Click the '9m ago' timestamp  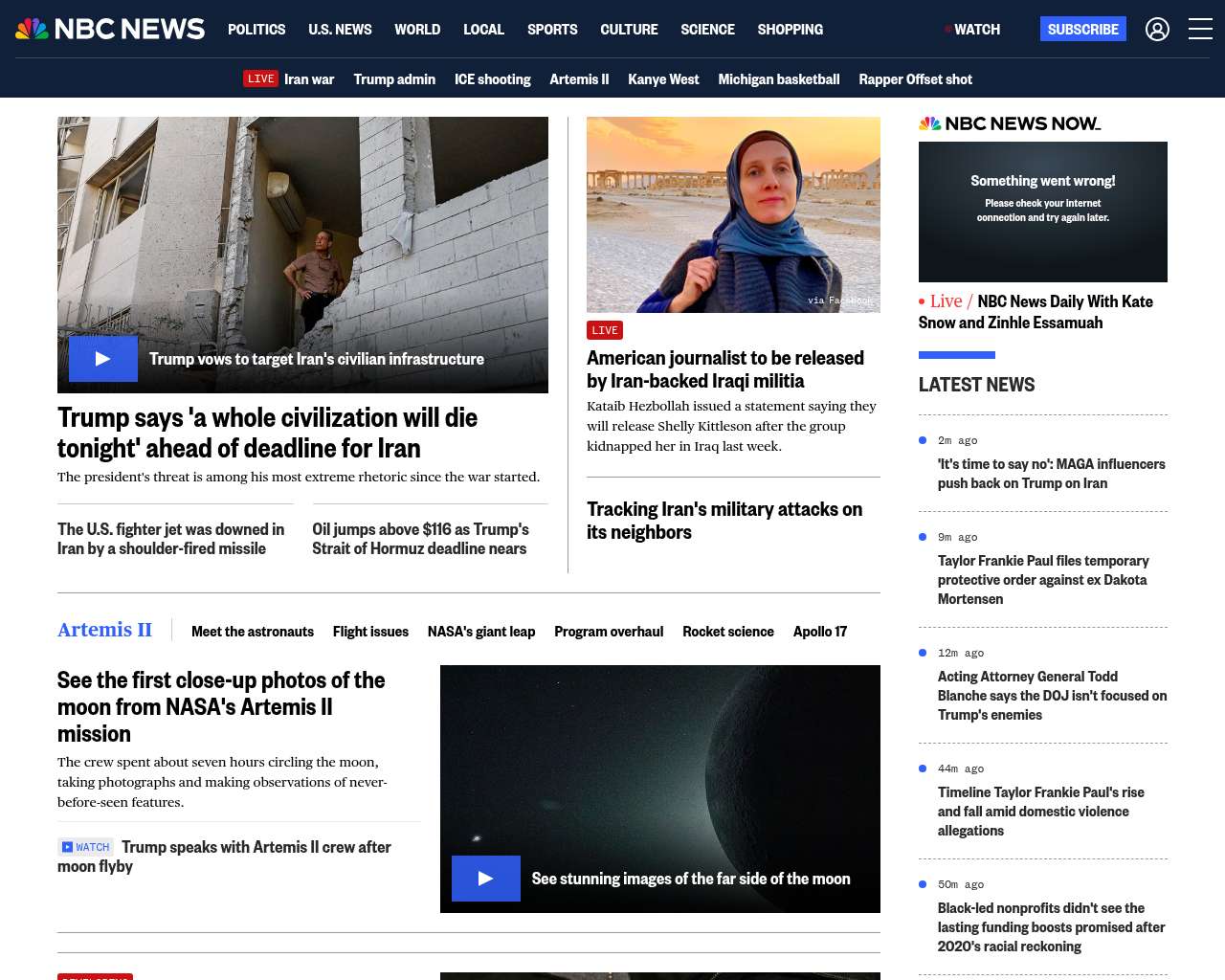tap(958, 538)
